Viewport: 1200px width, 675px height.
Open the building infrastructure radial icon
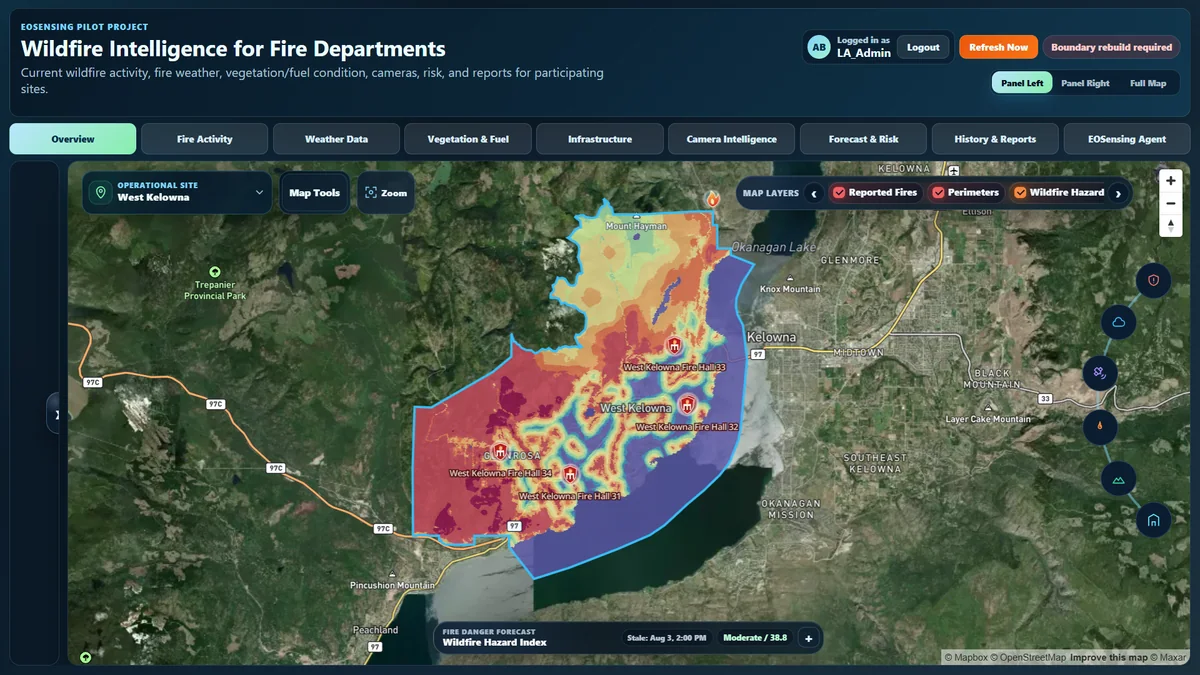point(1153,520)
